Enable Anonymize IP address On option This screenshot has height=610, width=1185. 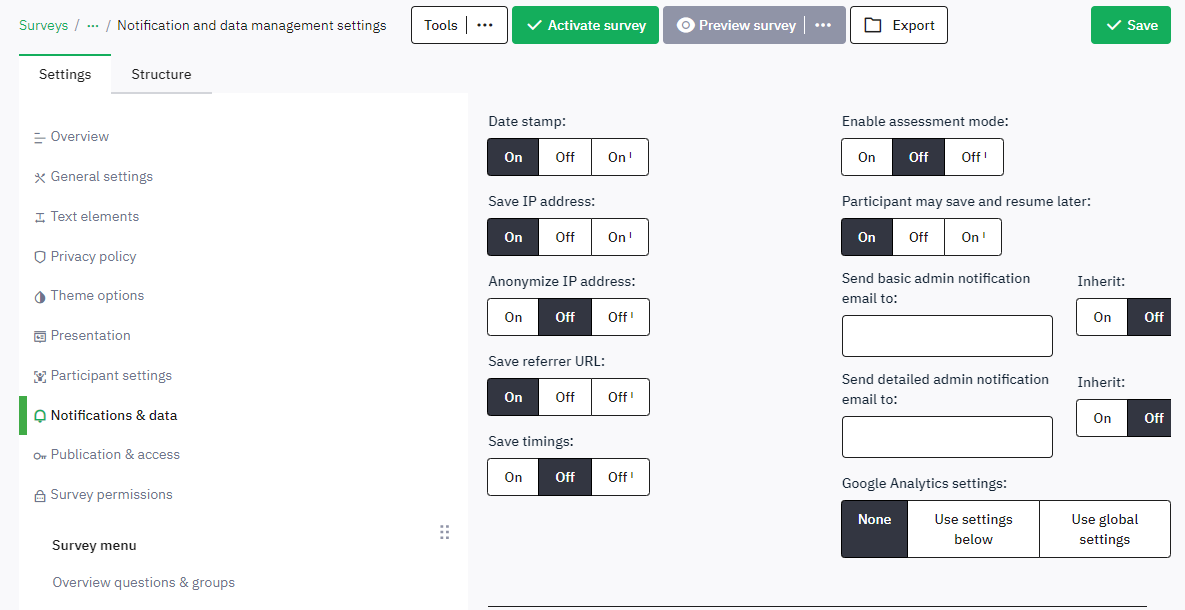click(513, 317)
